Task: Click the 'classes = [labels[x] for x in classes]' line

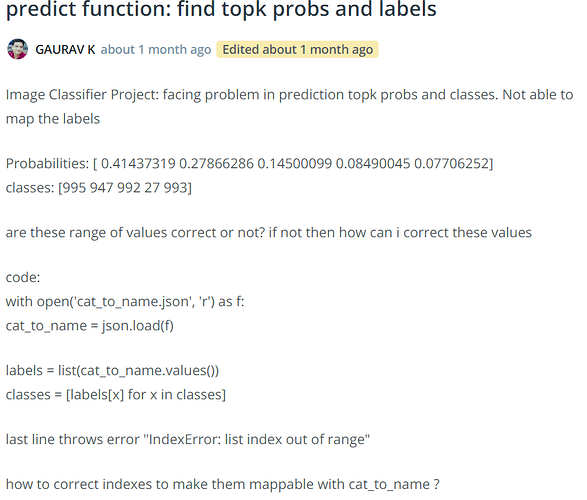Action: point(116,394)
